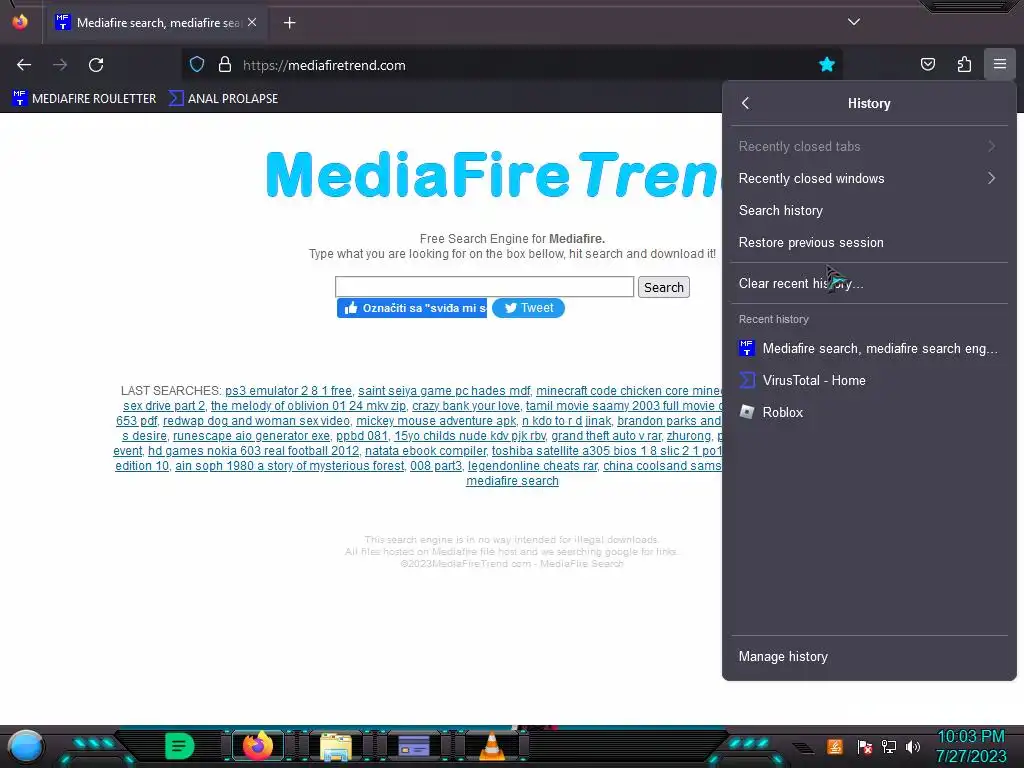Open 'runescape aio generator exe' link
Screen dimensions: 1024x768
click(x=251, y=436)
